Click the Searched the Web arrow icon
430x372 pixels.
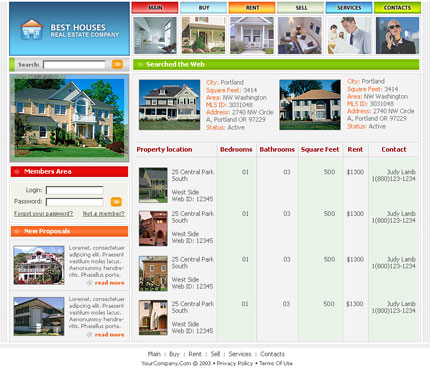click(x=141, y=65)
